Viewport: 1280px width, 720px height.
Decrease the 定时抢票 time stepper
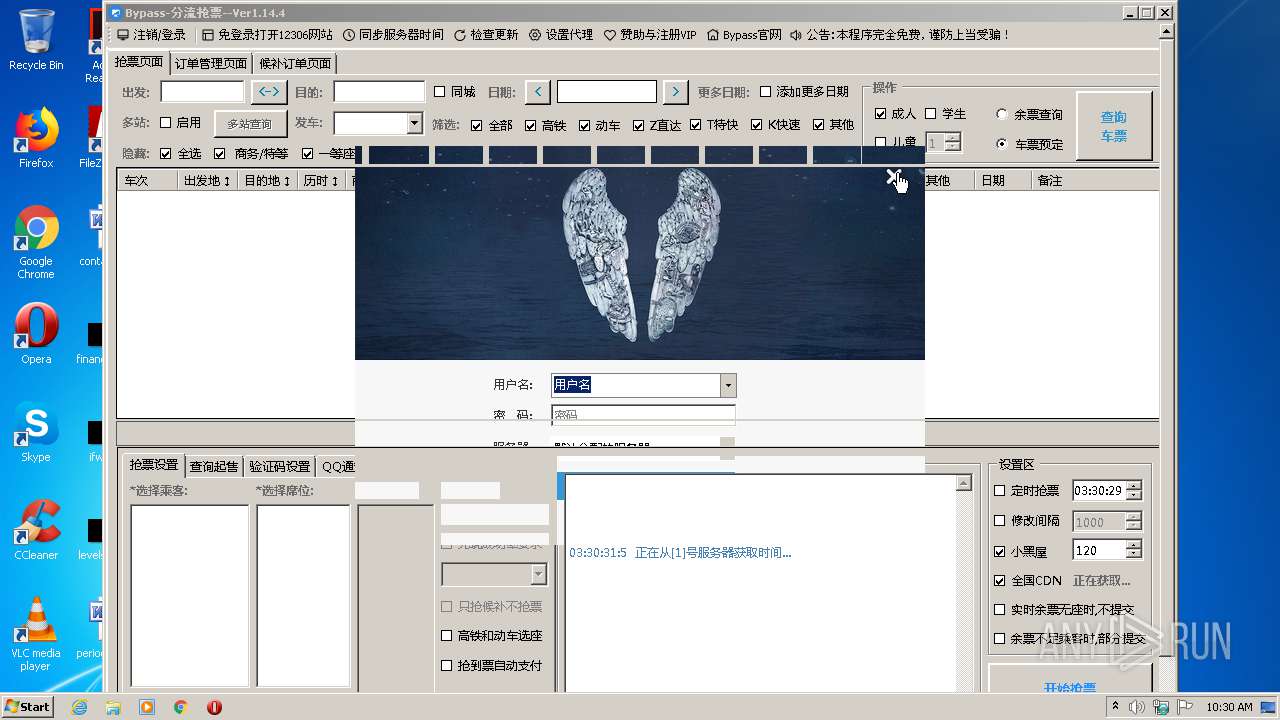click(x=1133, y=495)
